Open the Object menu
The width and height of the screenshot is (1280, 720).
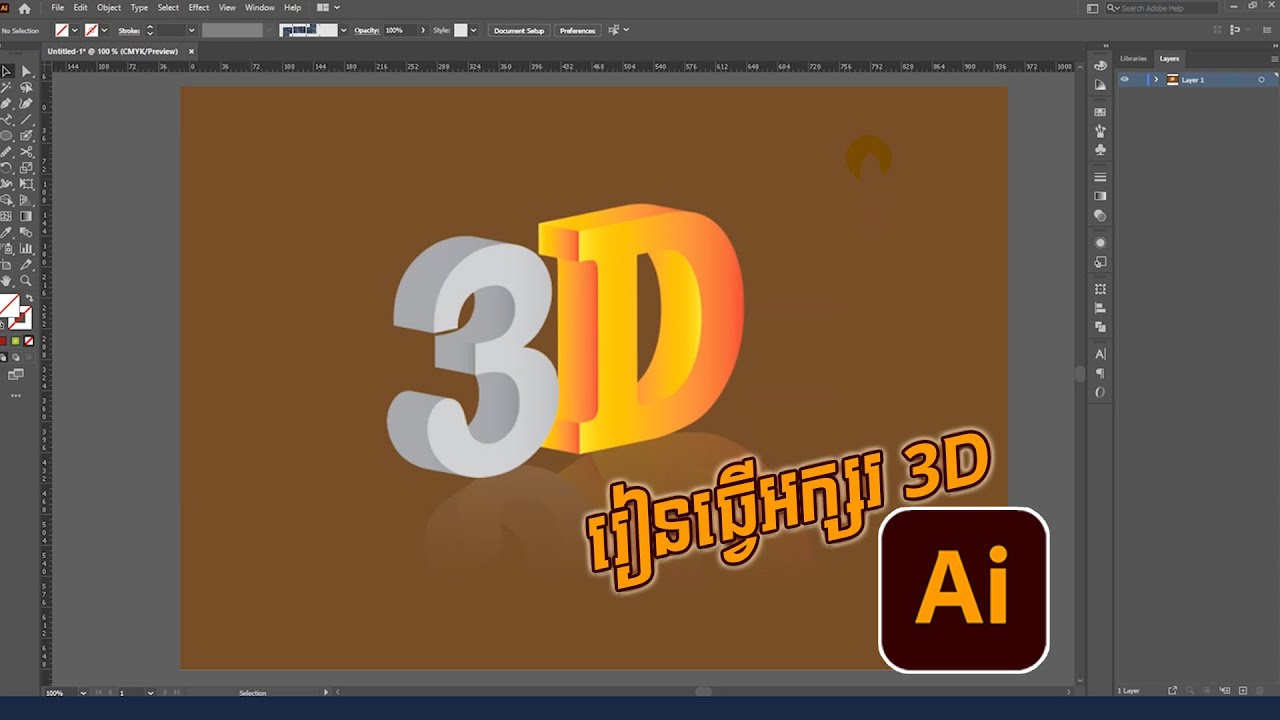coord(109,7)
